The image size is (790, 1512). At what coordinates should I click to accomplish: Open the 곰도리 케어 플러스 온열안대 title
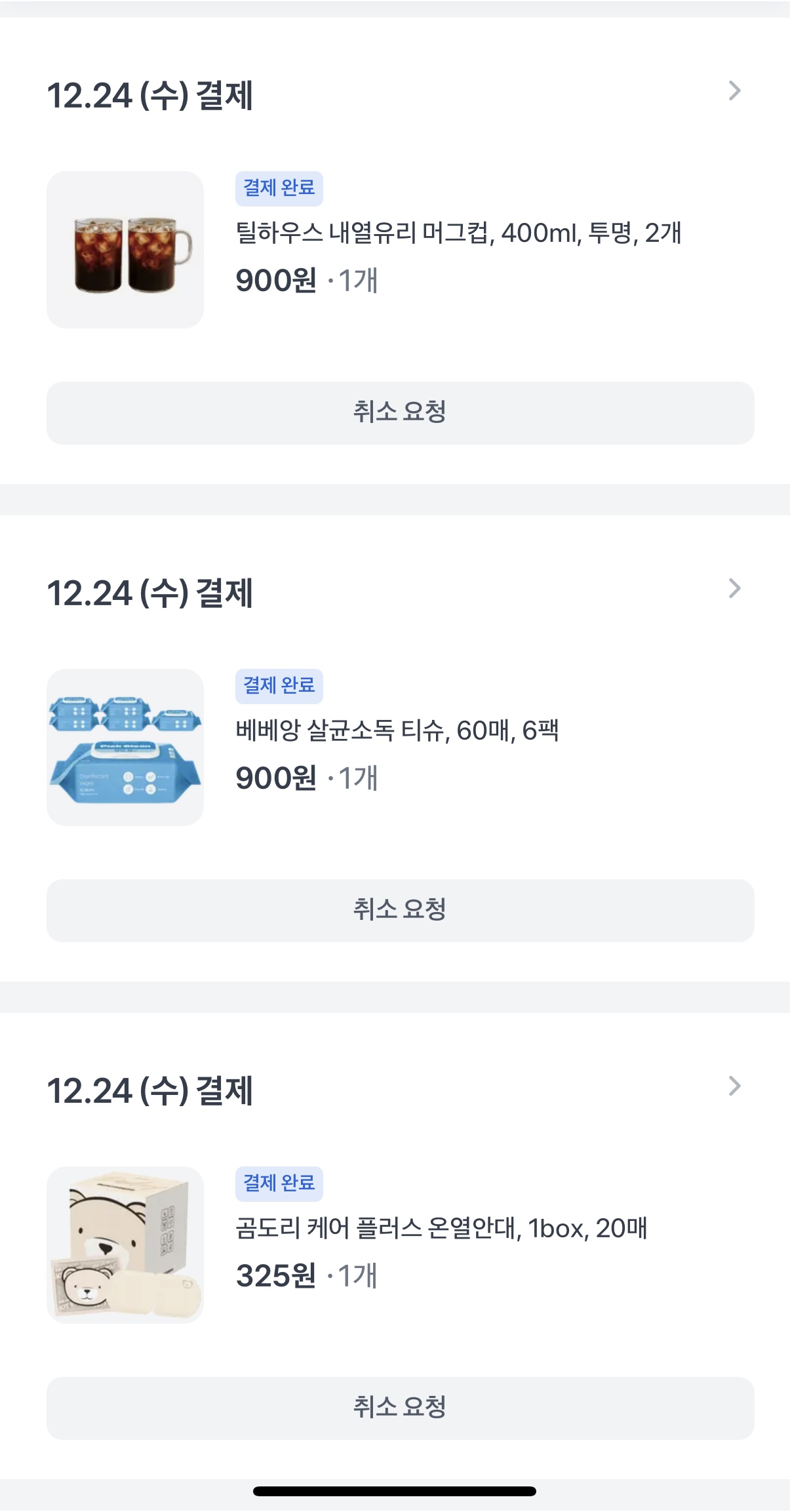coord(441,1228)
